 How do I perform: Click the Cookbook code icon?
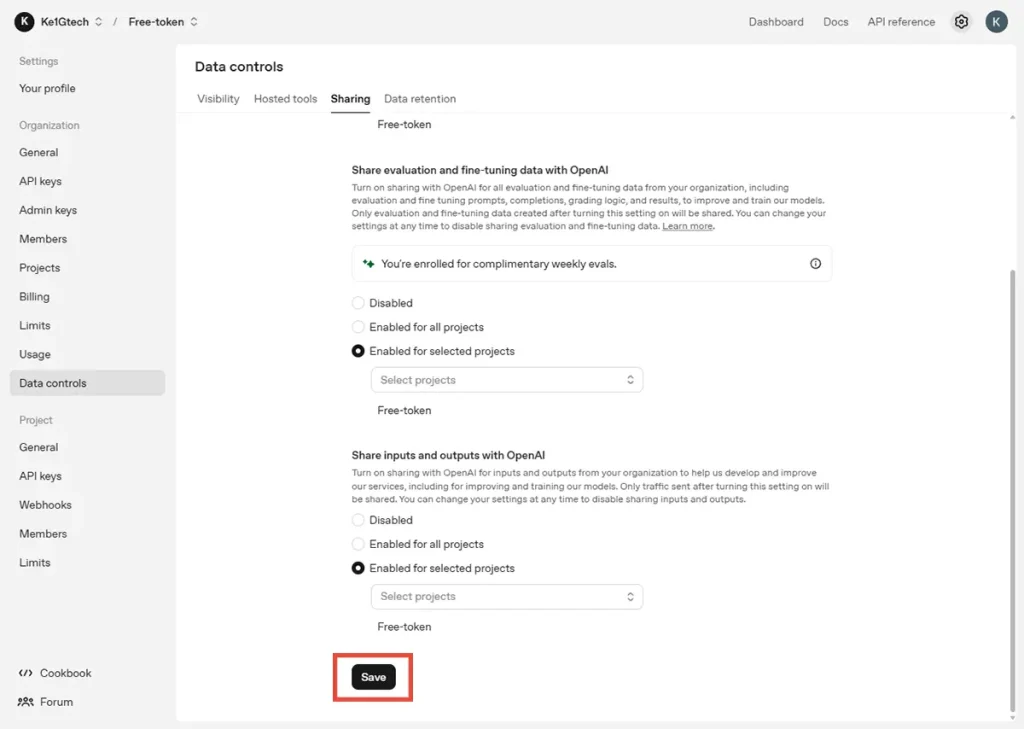[25, 673]
